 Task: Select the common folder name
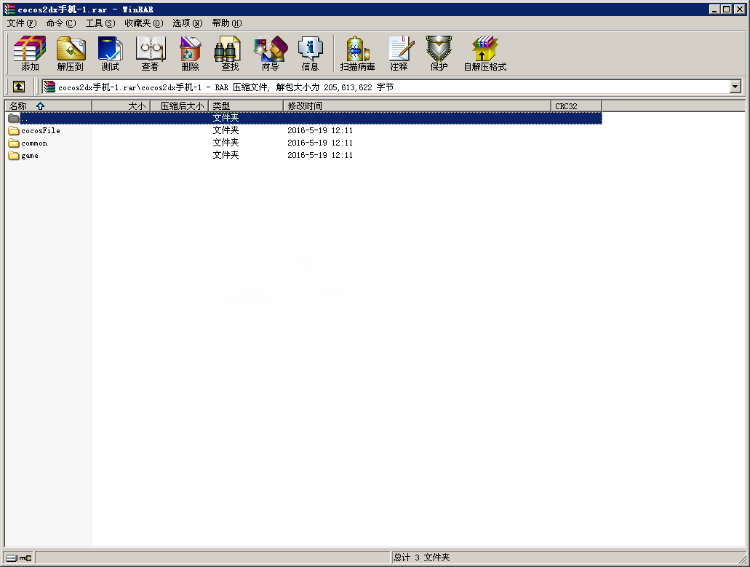(x=34, y=143)
